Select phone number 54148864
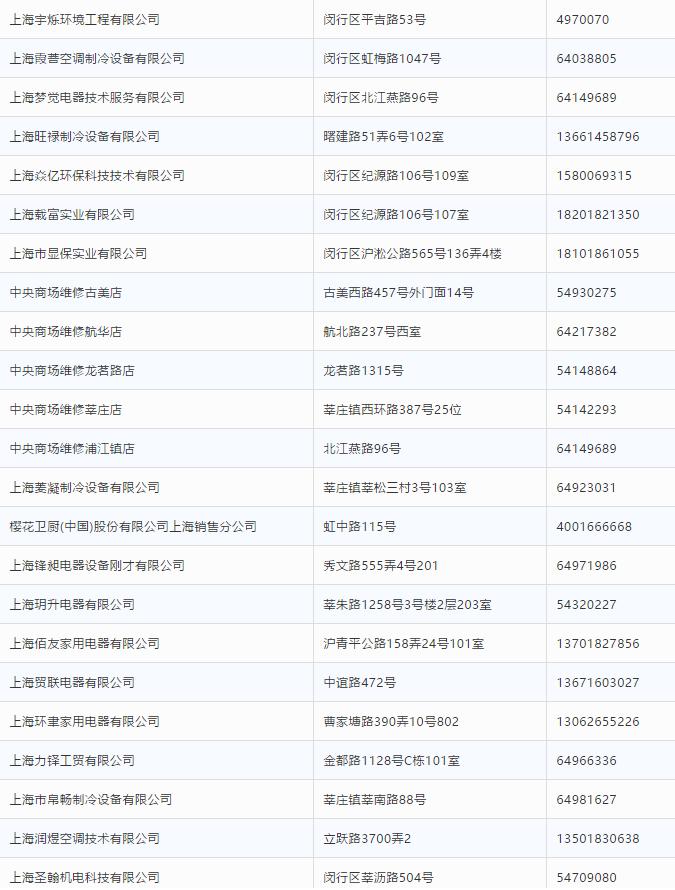The height and width of the screenshot is (890, 675). click(x=586, y=371)
